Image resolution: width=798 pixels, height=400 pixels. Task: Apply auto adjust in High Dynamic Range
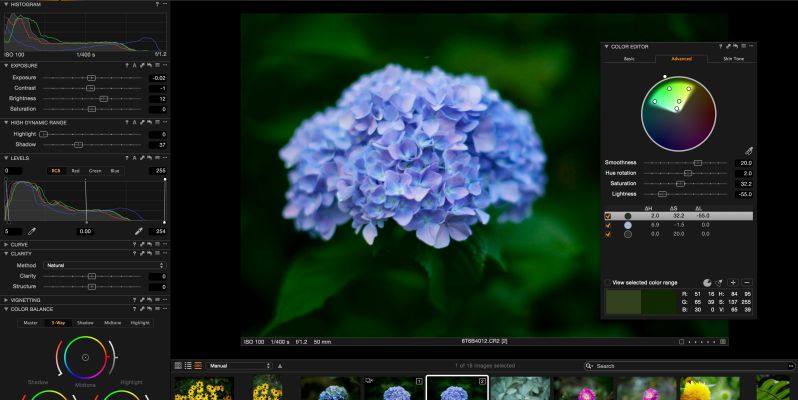click(134, 123)
